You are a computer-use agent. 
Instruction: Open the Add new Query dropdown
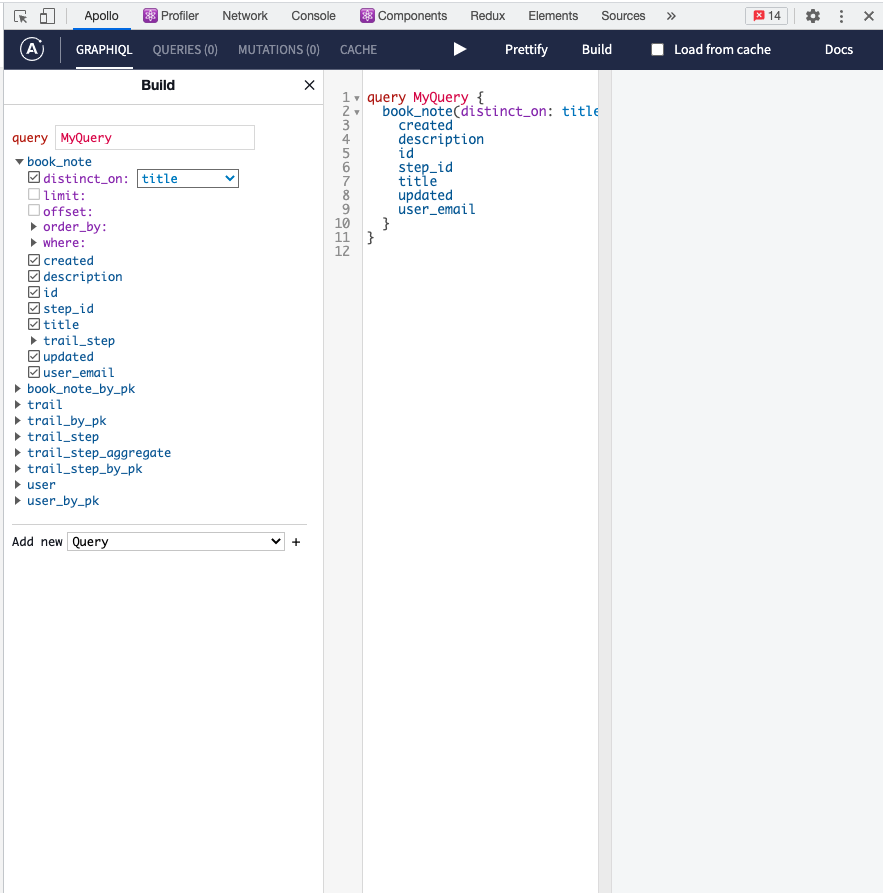176,542
